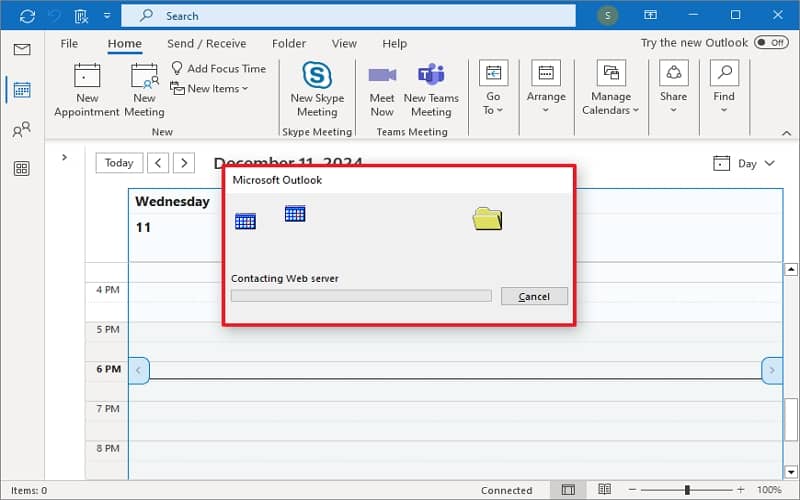The height and width of the screenshot is (500, 800).
Task: Open the File tab
Action: 69,43
